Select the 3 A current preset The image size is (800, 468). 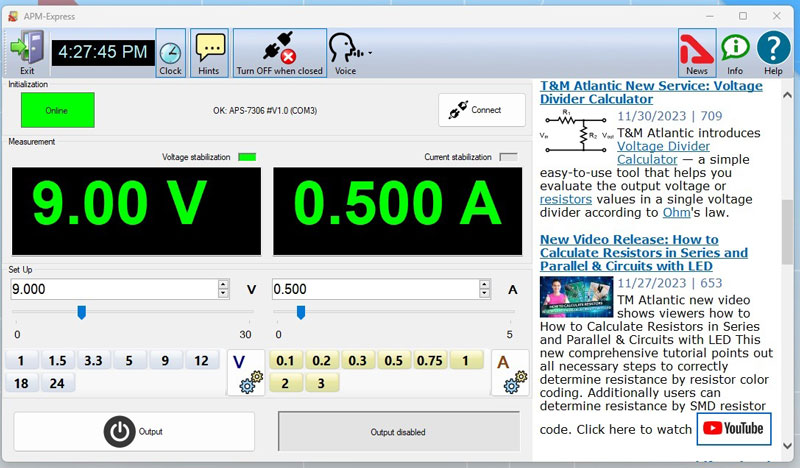pos(321,383)
